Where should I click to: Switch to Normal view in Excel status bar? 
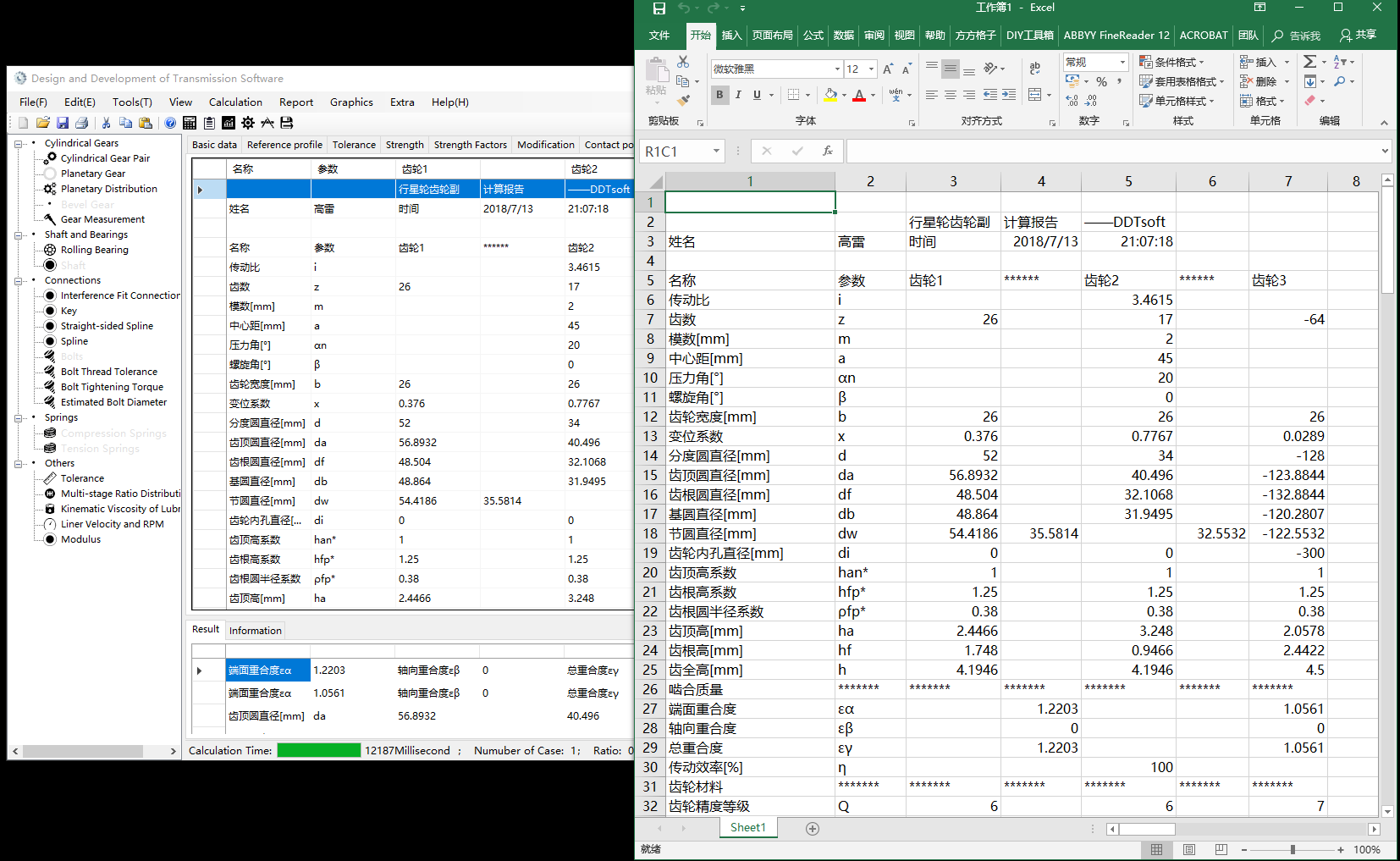1156,849
